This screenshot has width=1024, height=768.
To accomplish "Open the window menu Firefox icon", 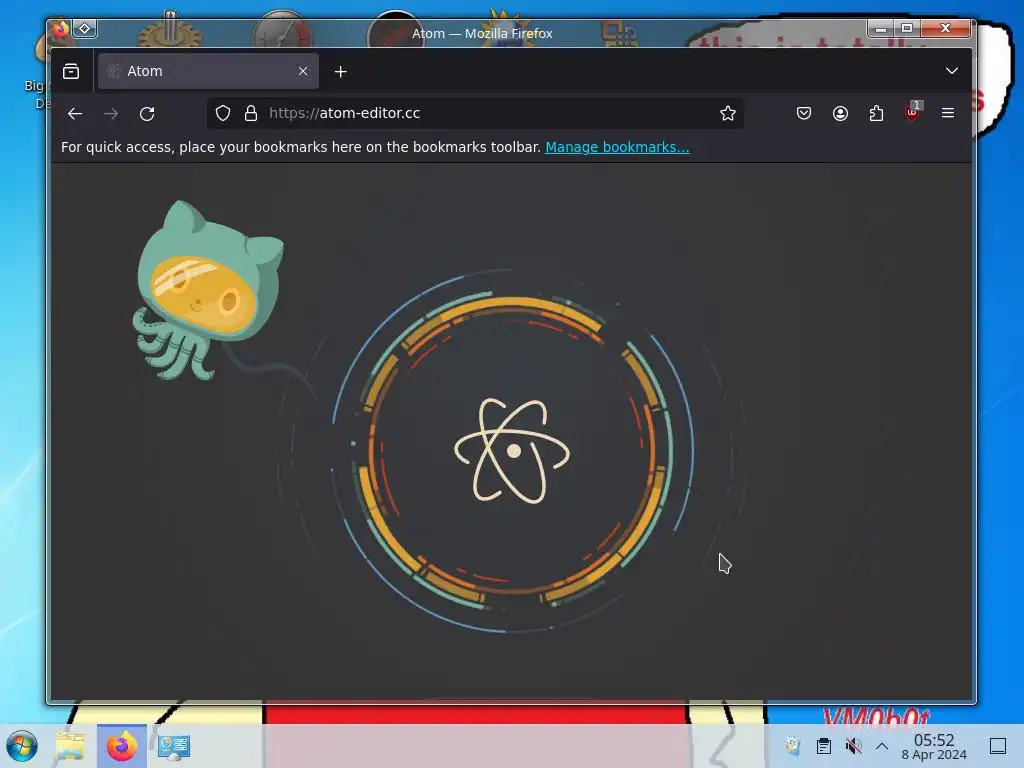I will pyautogui.click(x=61, y=29).
